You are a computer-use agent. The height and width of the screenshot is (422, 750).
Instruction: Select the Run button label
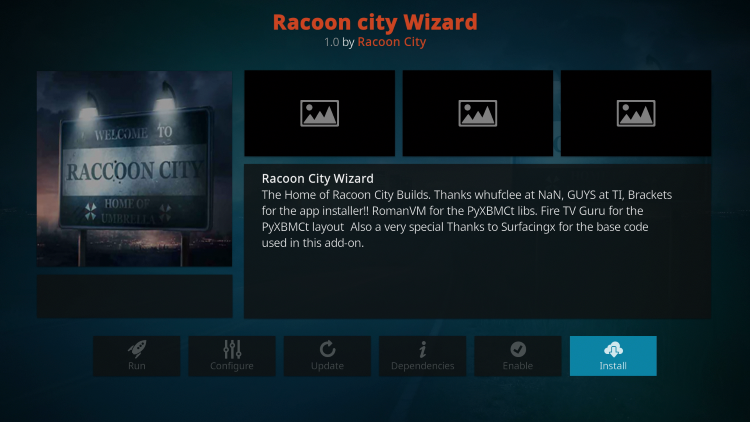(136, 366)
